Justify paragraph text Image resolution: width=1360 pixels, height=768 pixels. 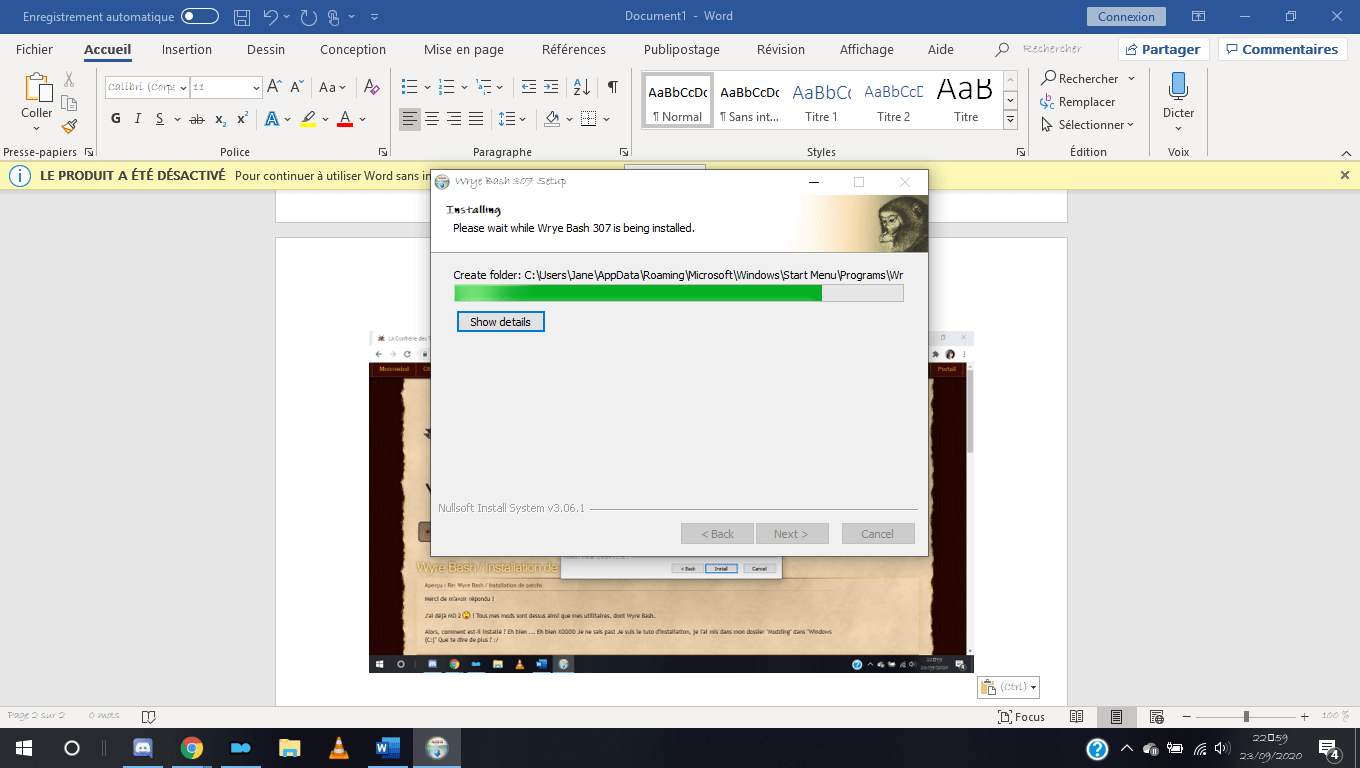click(476, 119)
